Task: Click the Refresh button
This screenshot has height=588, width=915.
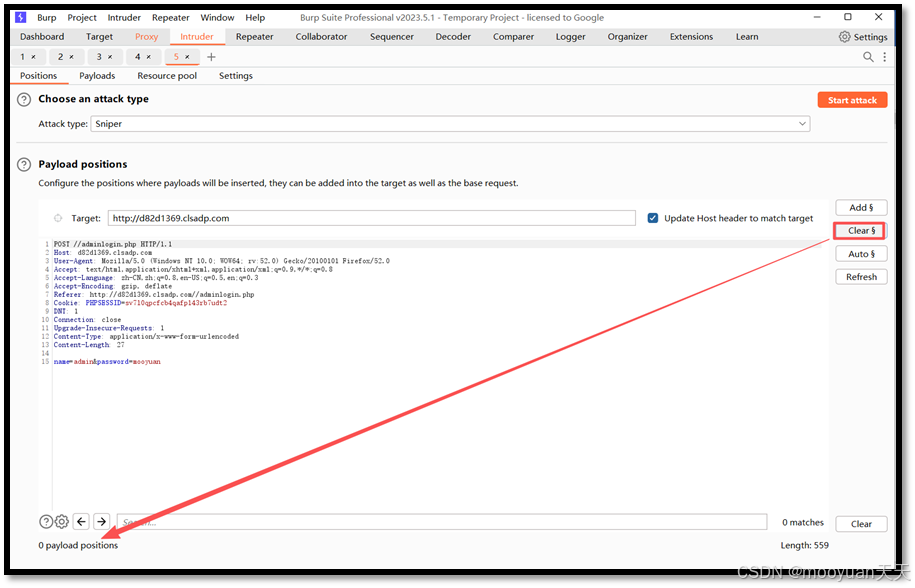Action: (x=861, y=277)
